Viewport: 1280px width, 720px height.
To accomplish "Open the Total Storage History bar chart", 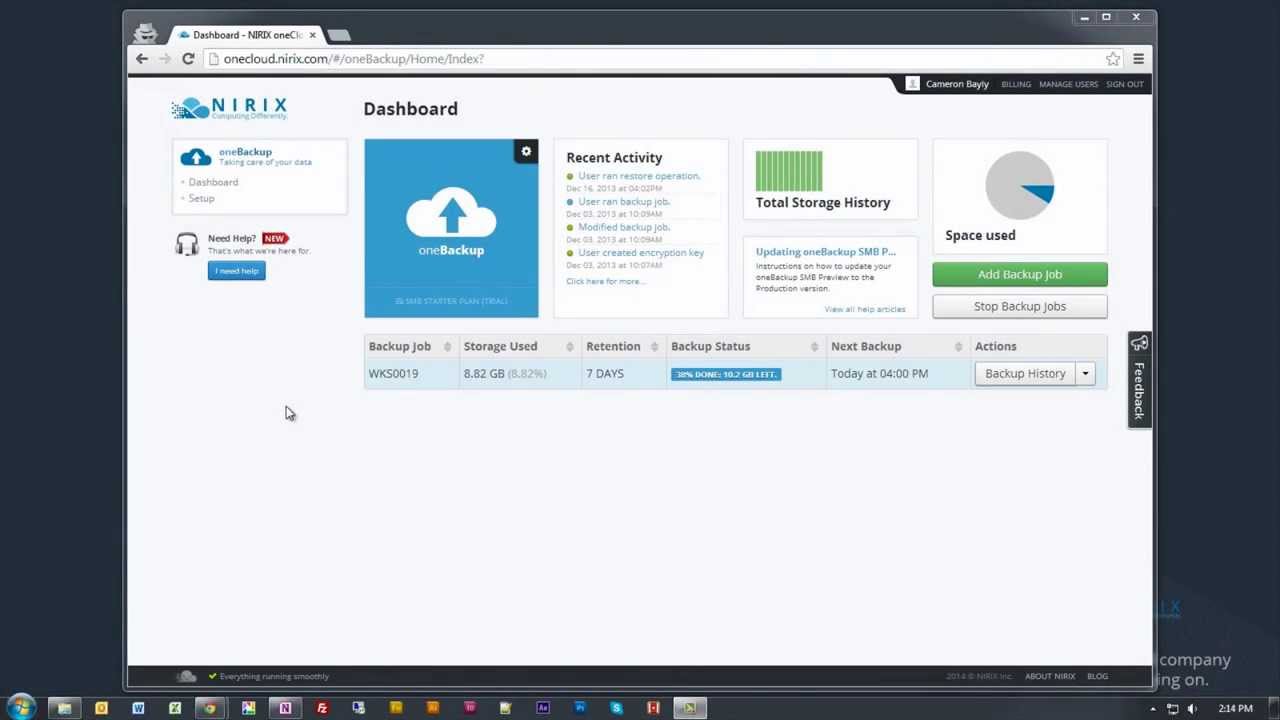I will tap(789, 170).
